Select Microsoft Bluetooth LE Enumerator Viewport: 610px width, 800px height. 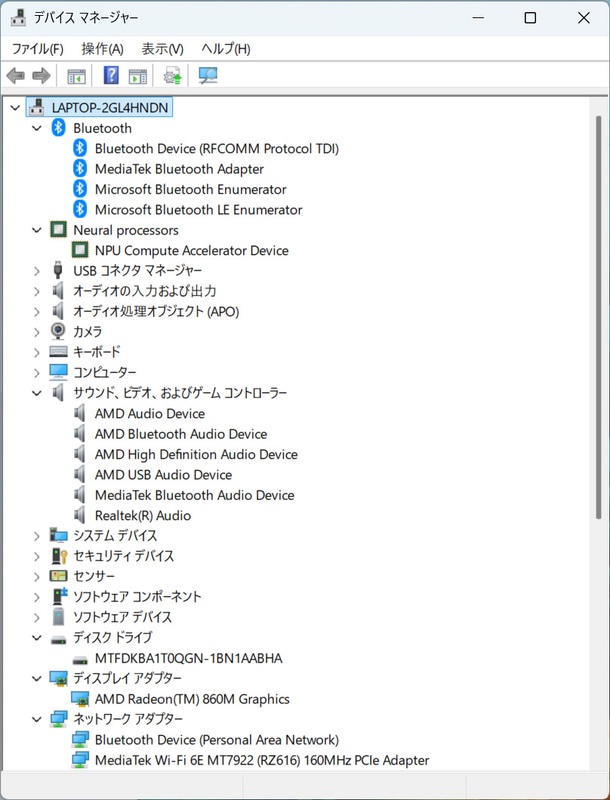198,210
